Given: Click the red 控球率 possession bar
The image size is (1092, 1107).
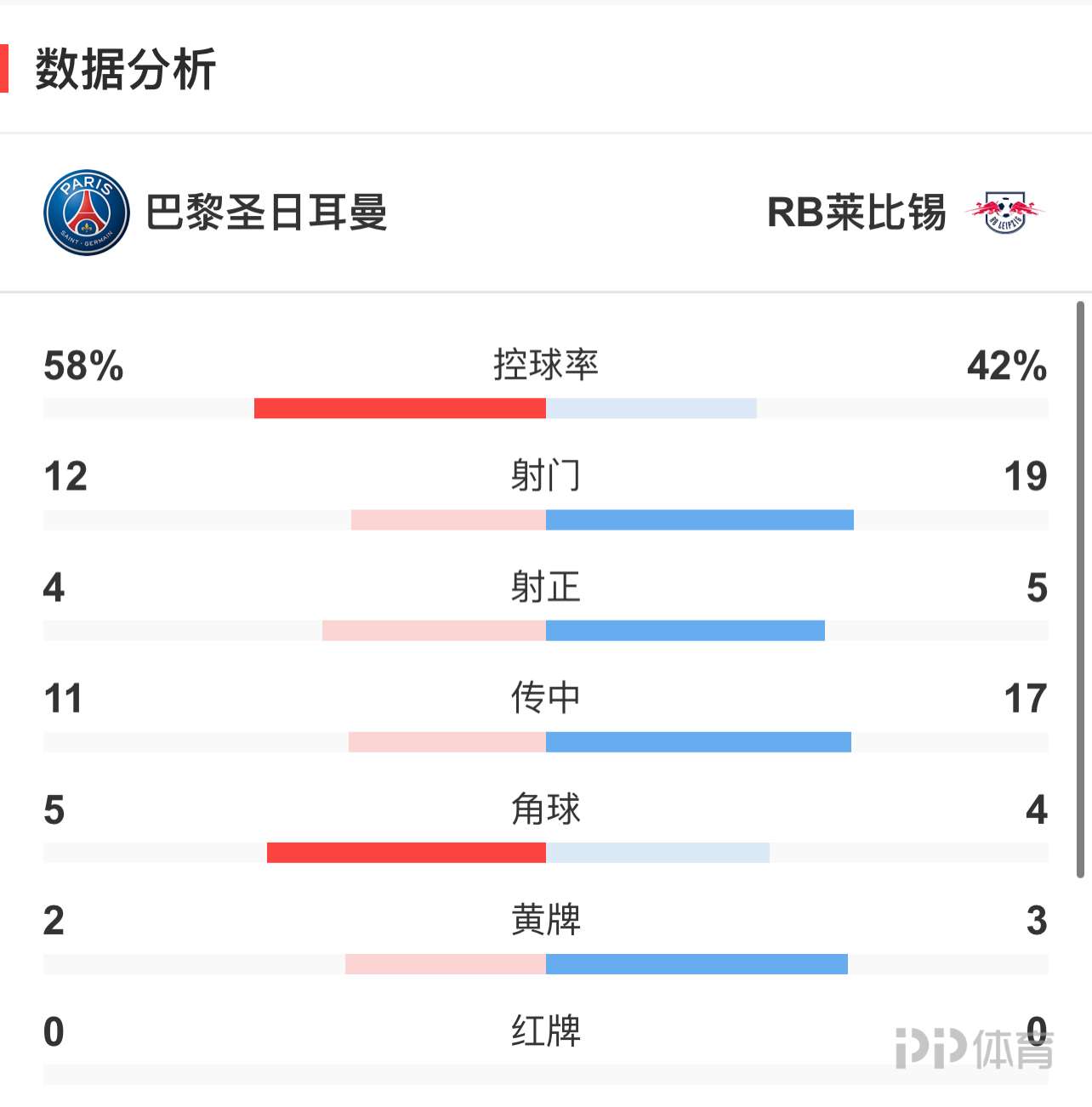Looking at the screenshot, I should pos(400,408).
